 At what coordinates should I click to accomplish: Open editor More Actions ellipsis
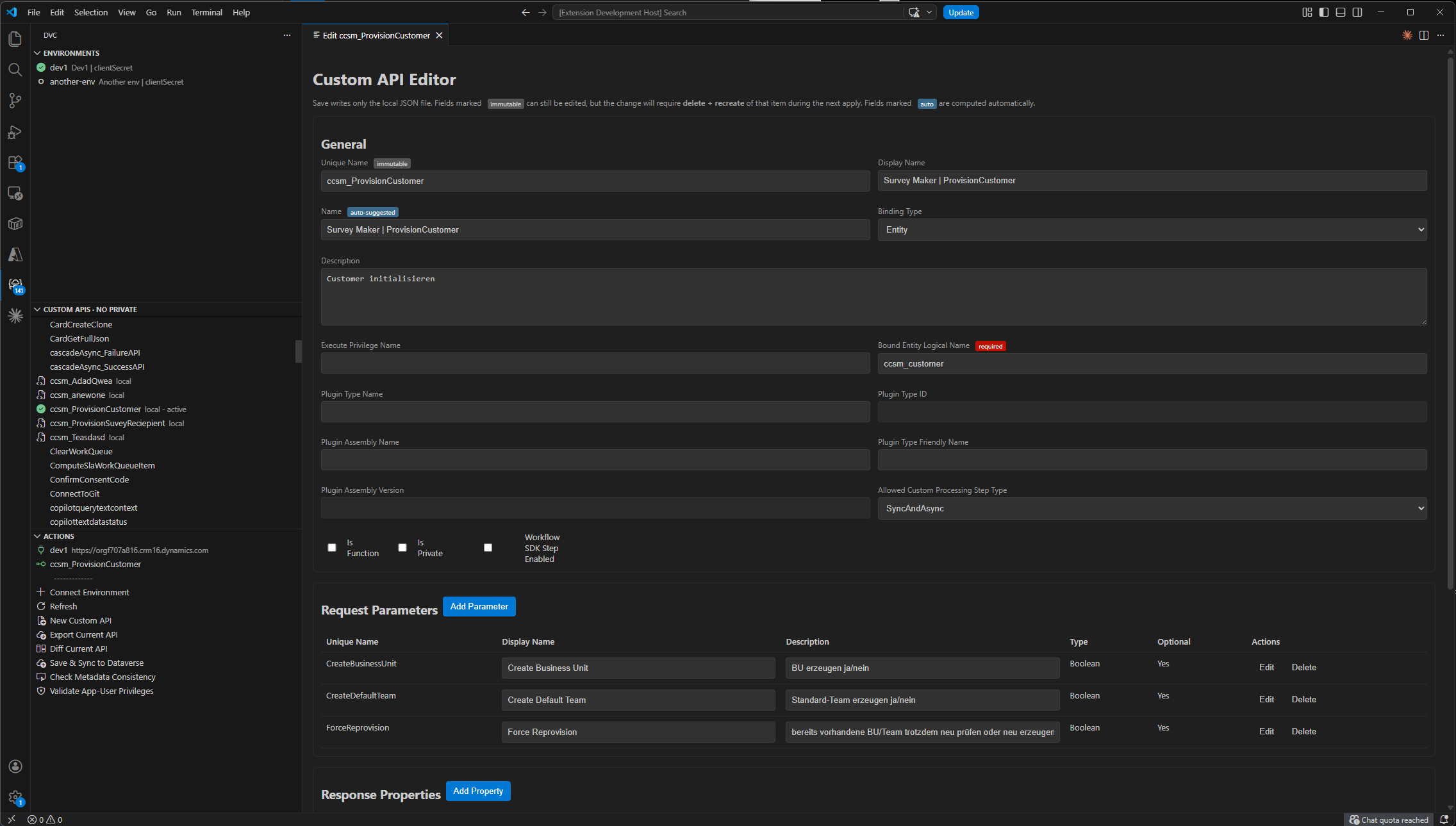click(x=1441, y=35)
